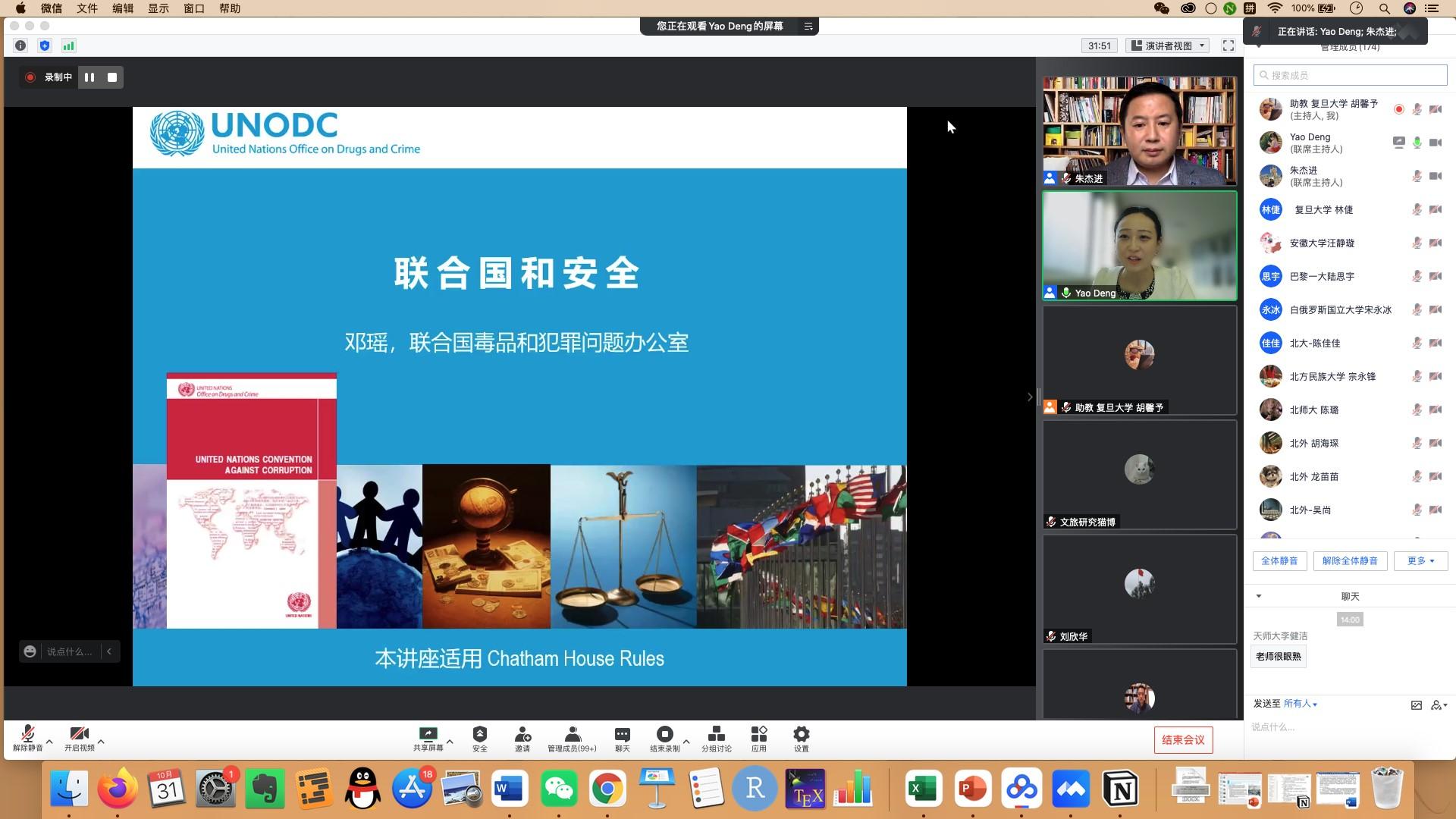
Task: Start 共享屏幕 screen sharing
Action: pyautogui.click(x=428, y=739)
